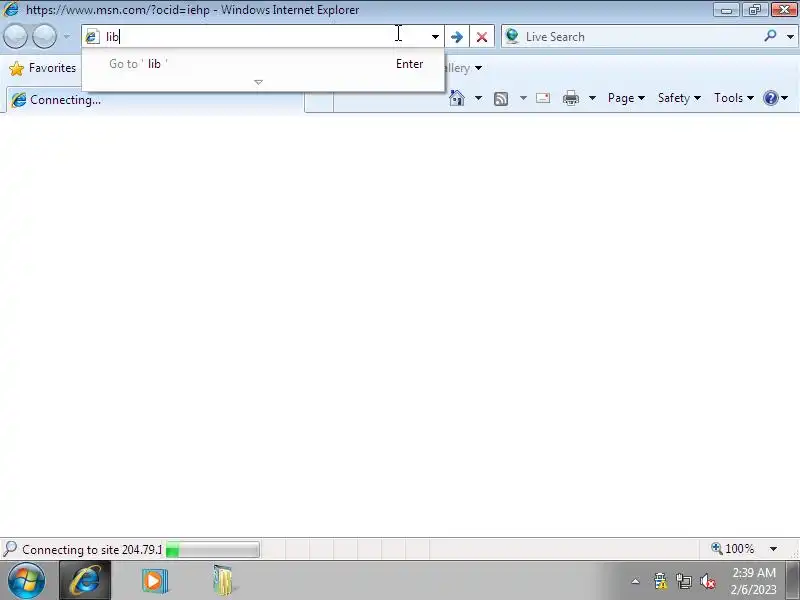Click the Action Center flag tray icon
The image size is (800, 600).
click(x=661, y=581)
